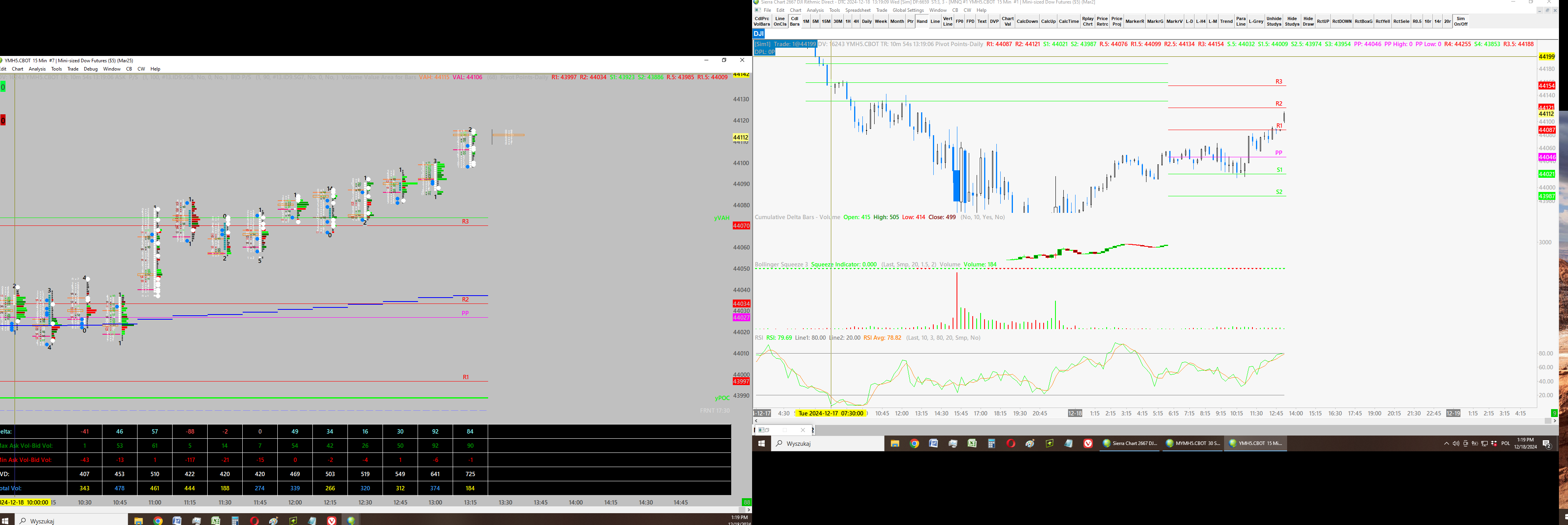
Task: Switch to the DJI chartbook tab
Action: point(758,34)
